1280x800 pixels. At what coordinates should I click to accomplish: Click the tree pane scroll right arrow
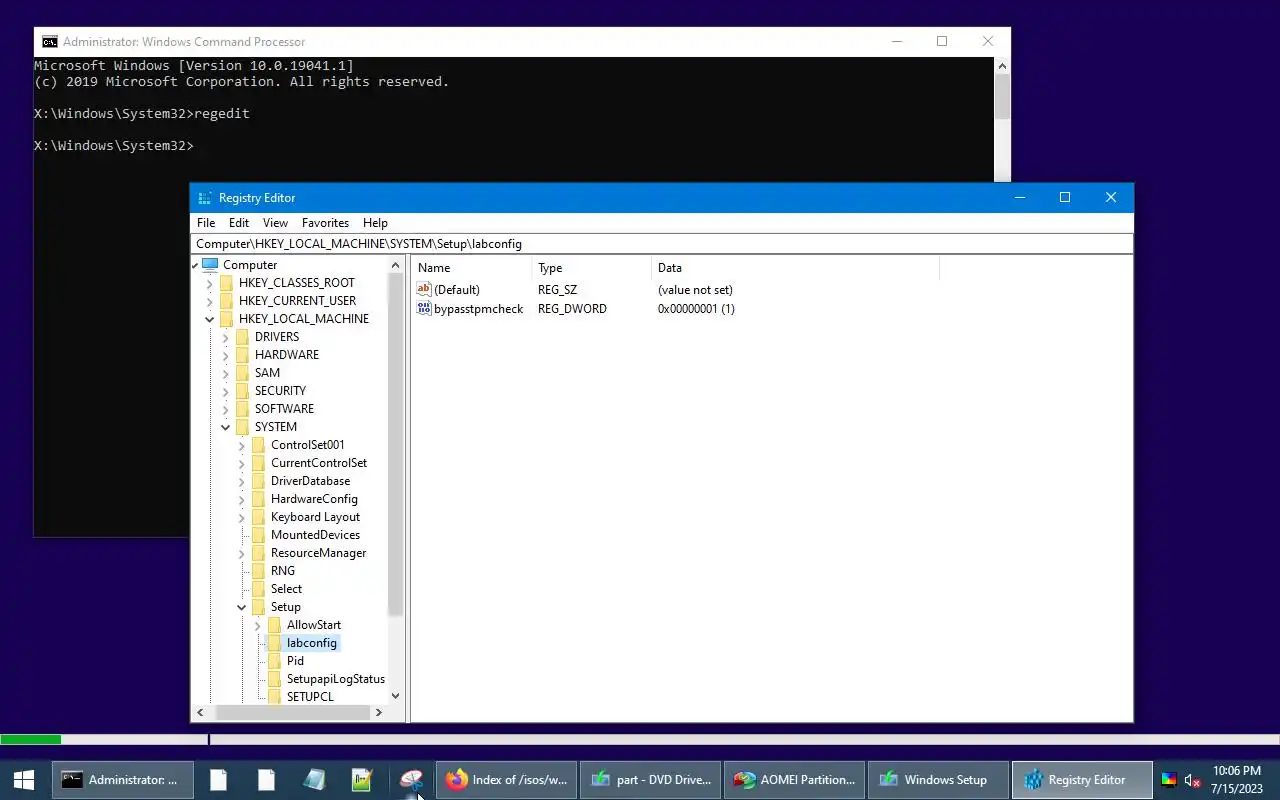pyautogui.click(x=378, y=712)
